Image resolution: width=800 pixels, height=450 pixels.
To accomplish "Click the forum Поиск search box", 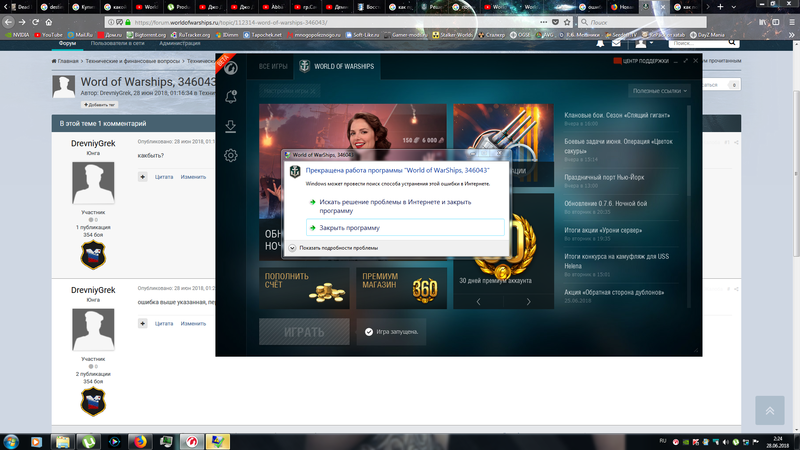I will point(698,43).
